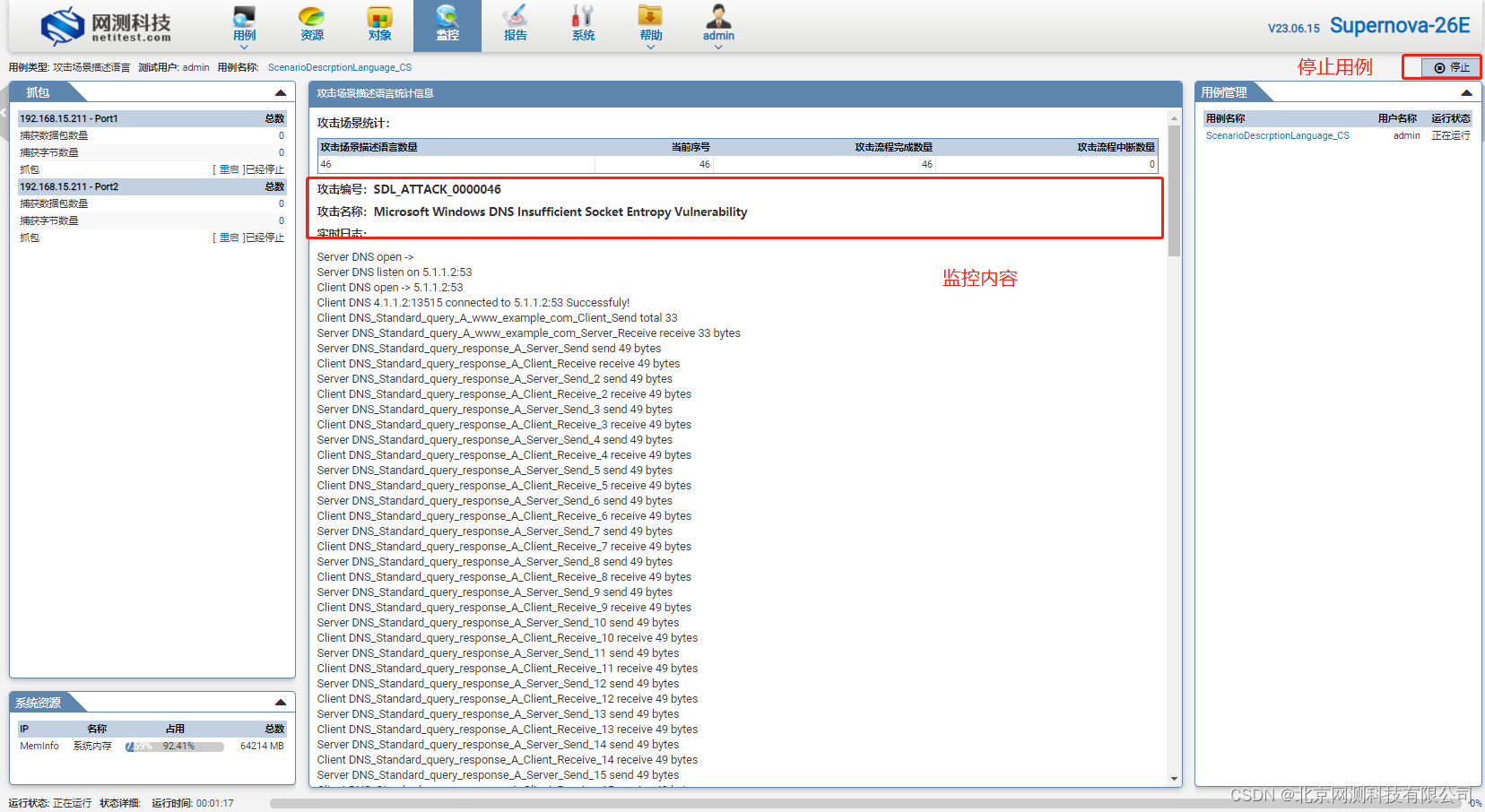Click the 停止 stop button
Image resolution: width=1485 pixels, height=812 pixels.
(x=1450, y=67)
